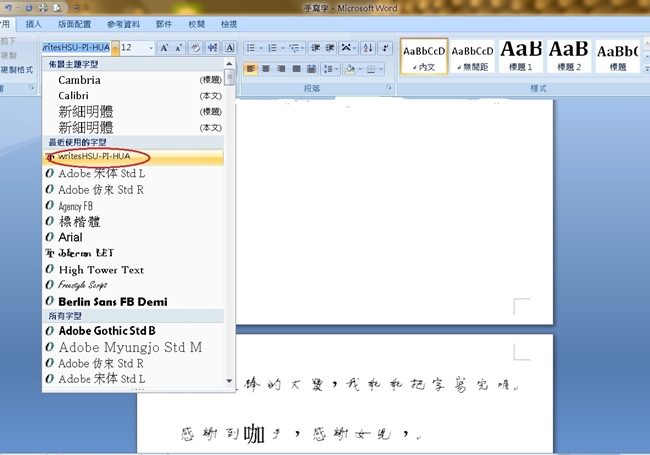Open the 校閱 ribbon tab
Image resolution: width=650 pixels, height=455 pixels.
[x=196, y=24]
